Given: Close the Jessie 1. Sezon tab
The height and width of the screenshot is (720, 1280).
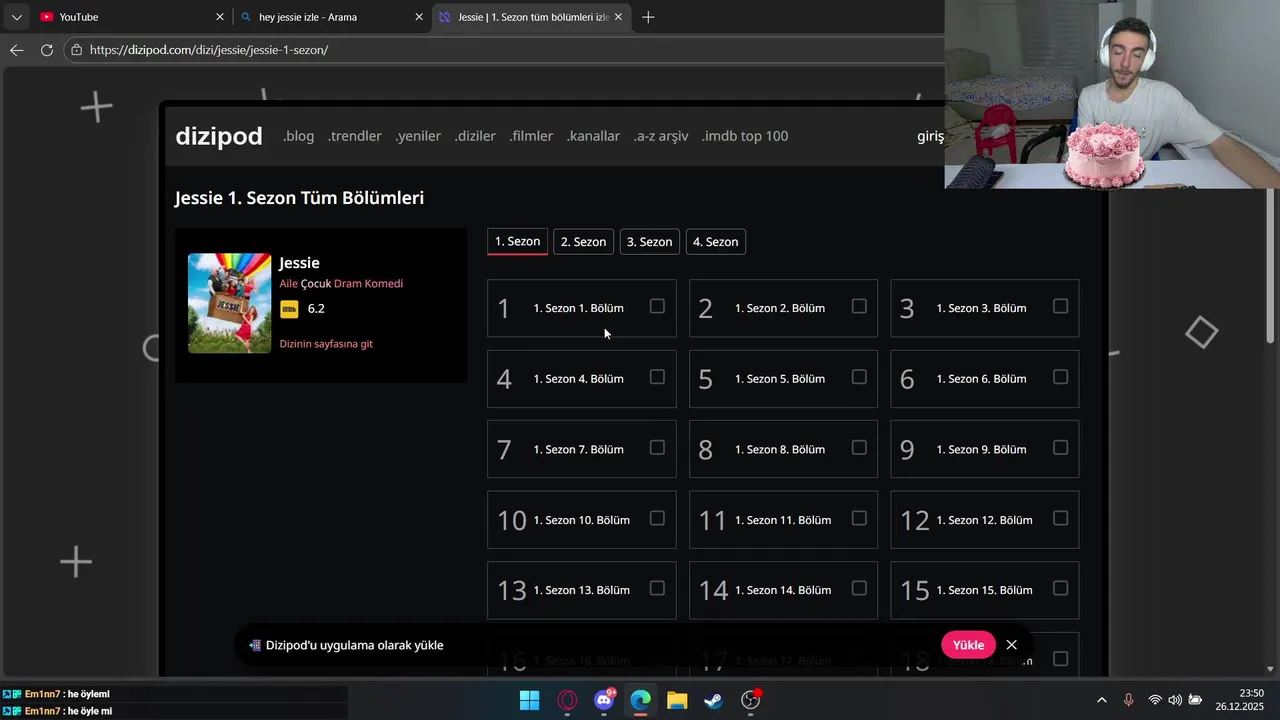Looking at the screenshot, I should (x=619, y=17).
